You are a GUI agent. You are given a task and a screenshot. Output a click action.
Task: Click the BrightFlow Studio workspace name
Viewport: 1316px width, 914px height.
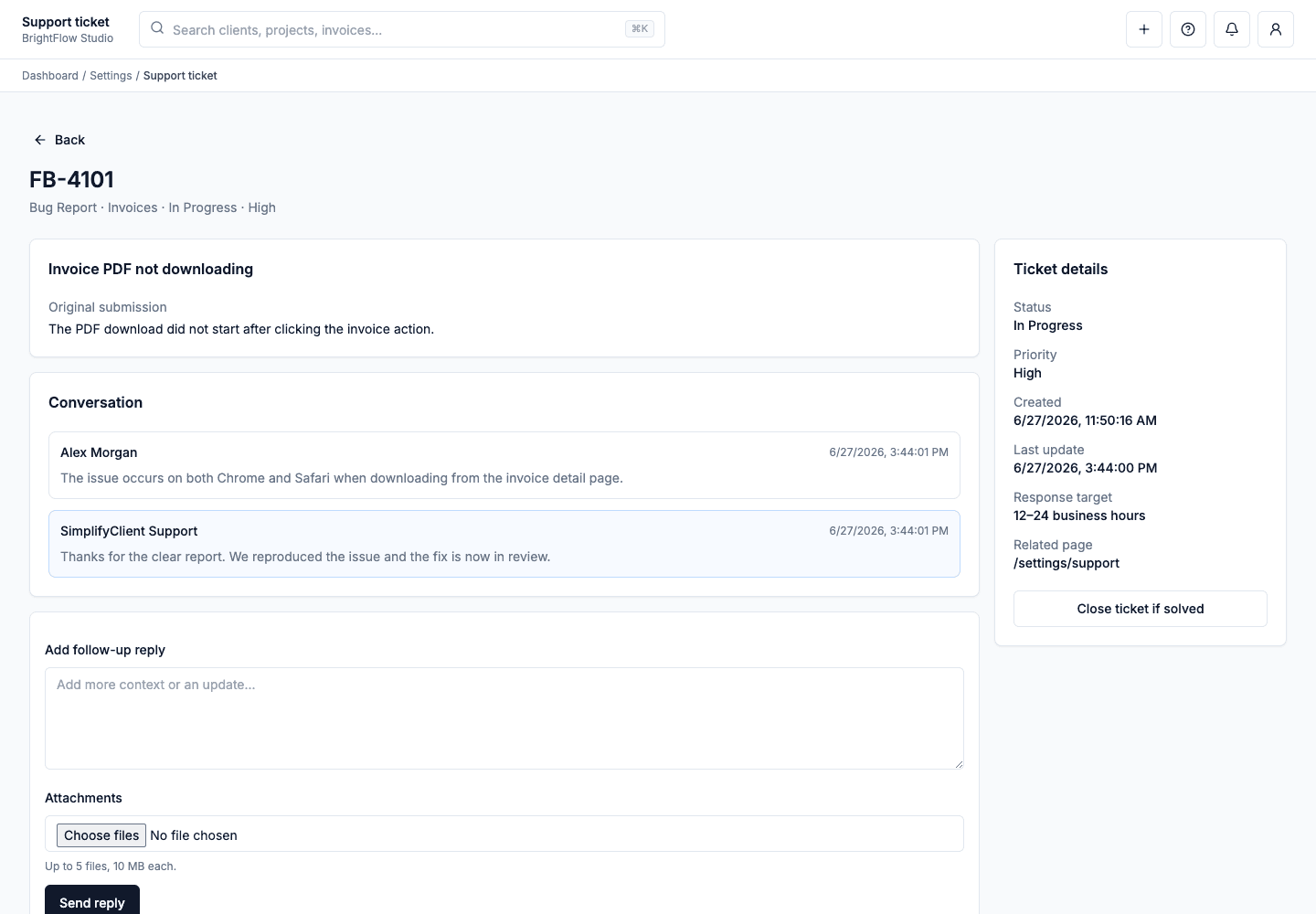point(68,38)
